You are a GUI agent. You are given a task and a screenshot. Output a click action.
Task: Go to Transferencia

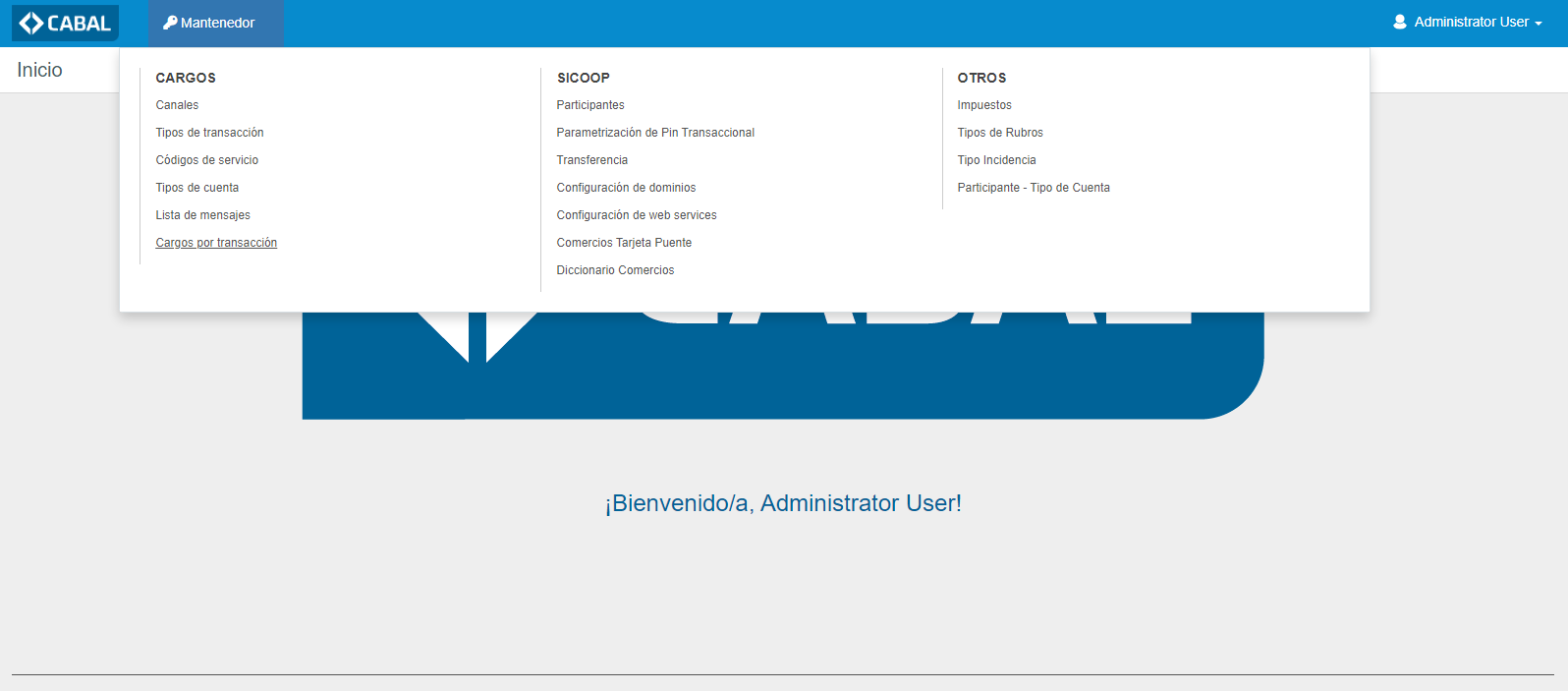pos(591,160)
